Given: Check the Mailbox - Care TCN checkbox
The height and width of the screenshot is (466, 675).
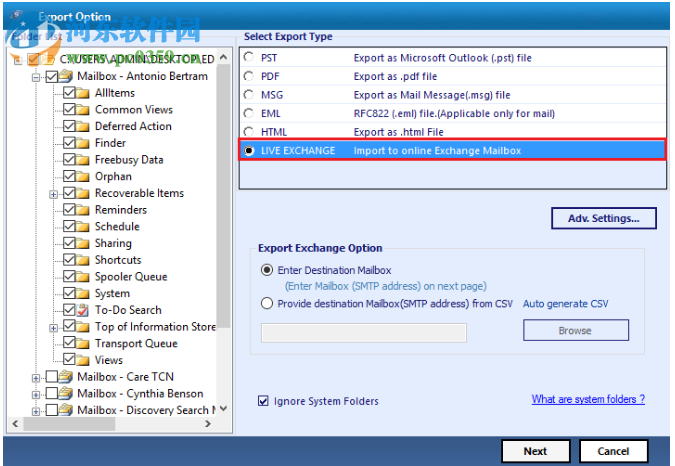Looking at the screenshot, I should 52,377.
